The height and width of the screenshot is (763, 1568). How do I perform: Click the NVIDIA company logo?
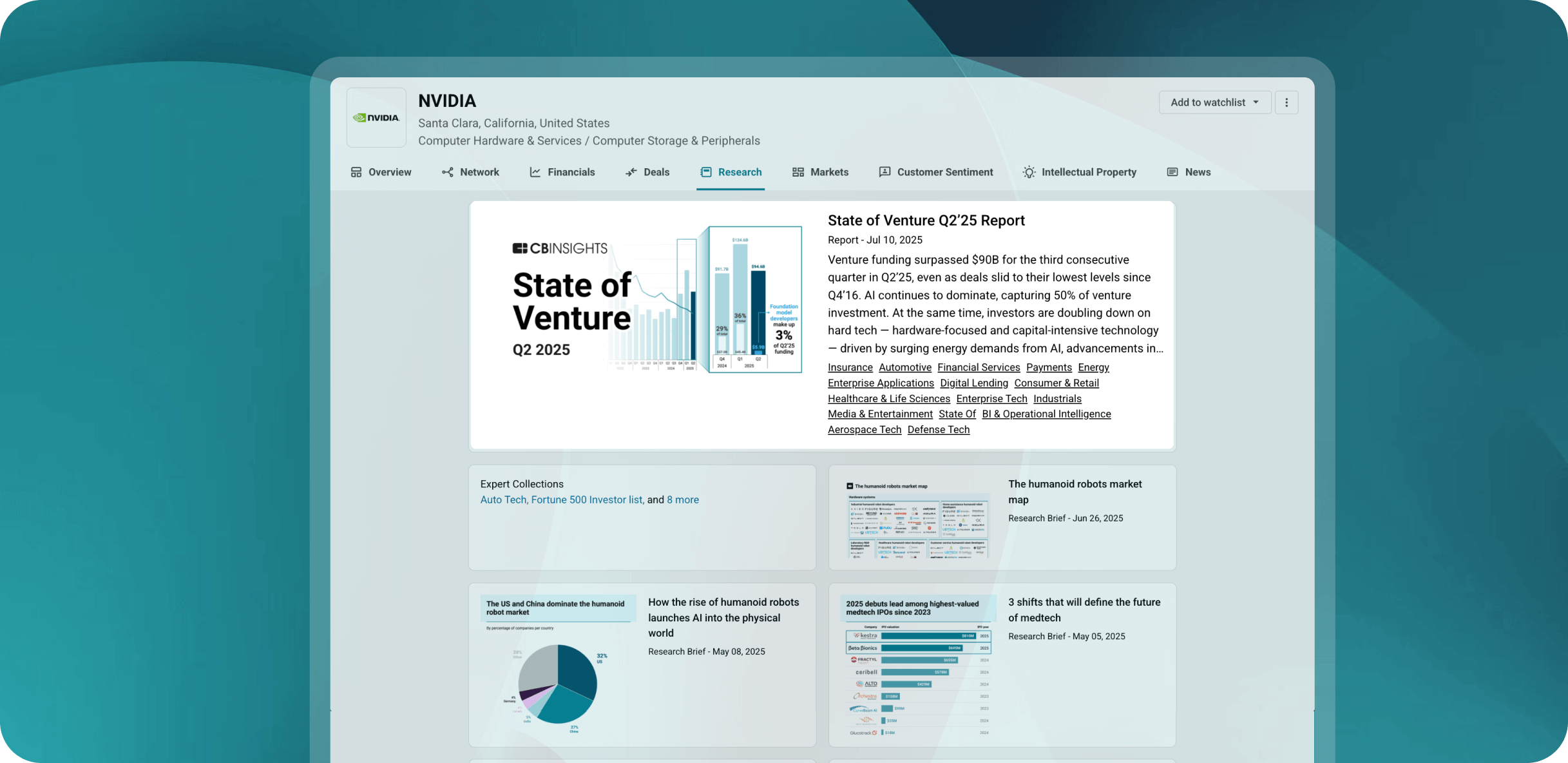click(377, 118)
